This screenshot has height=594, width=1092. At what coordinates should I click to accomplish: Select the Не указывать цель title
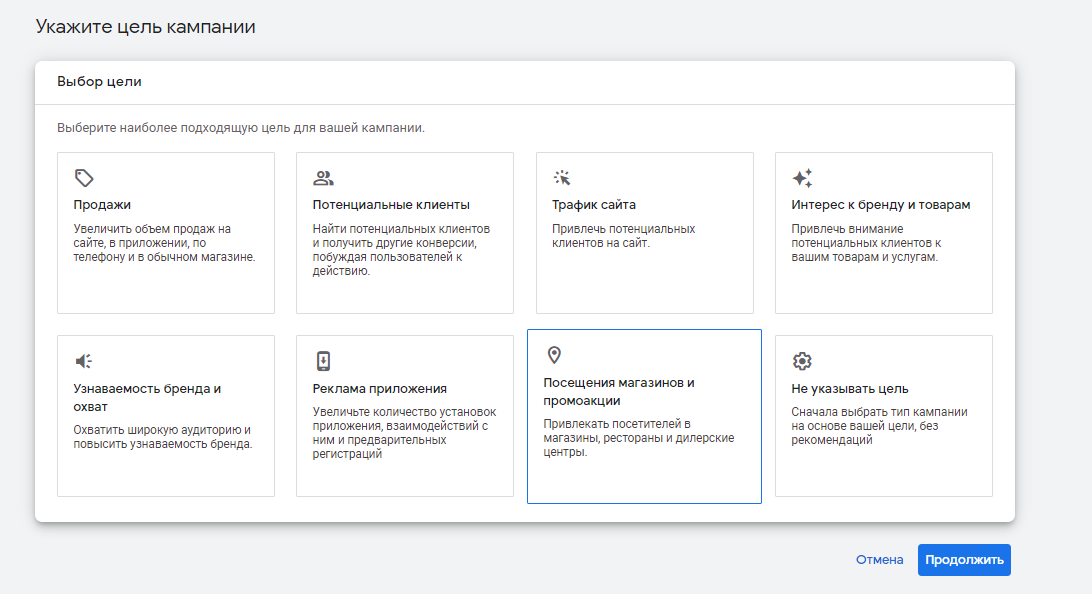(x=850, y=389)
